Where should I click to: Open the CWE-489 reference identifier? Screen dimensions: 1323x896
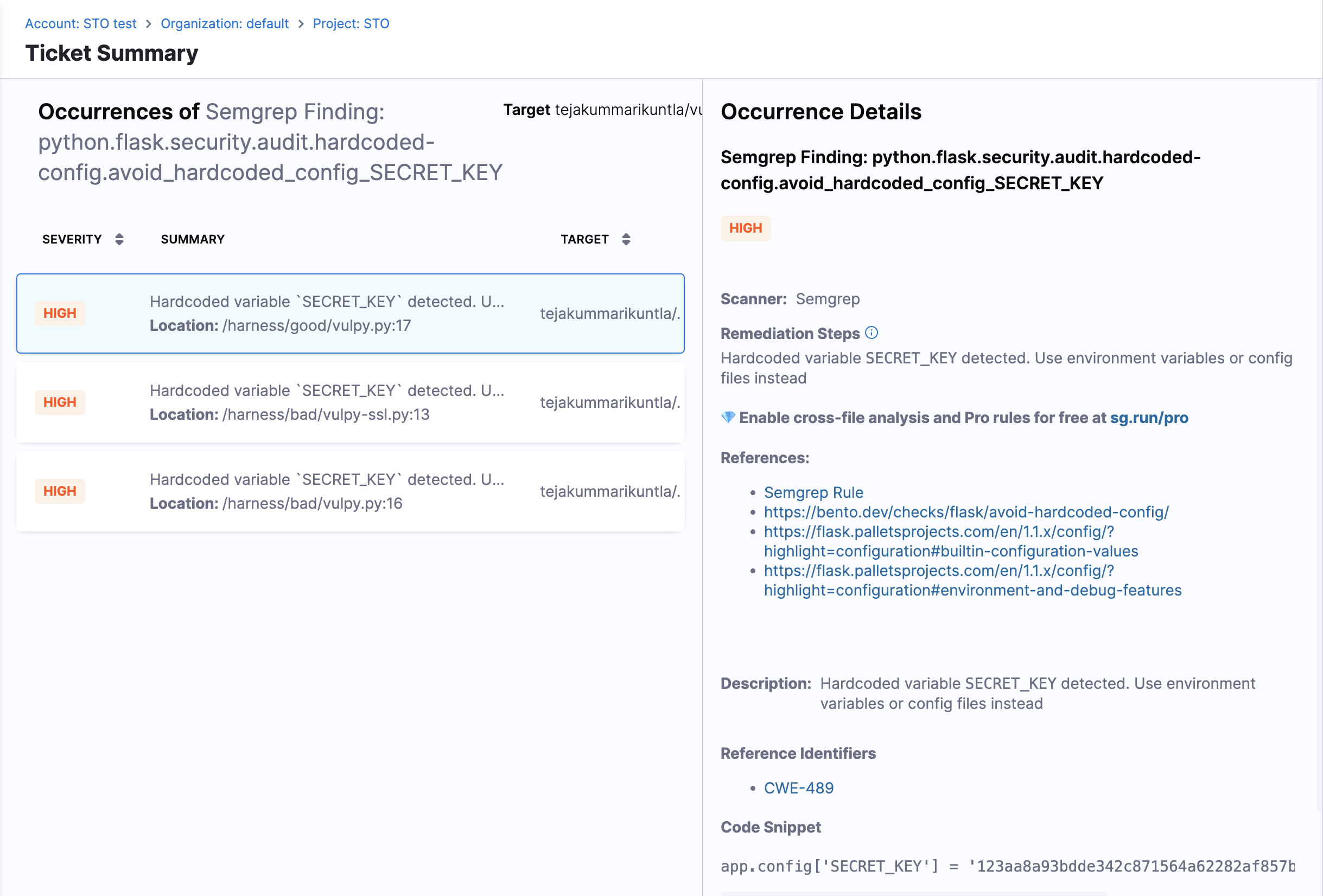pyautogui.click(x=798, y=788)
